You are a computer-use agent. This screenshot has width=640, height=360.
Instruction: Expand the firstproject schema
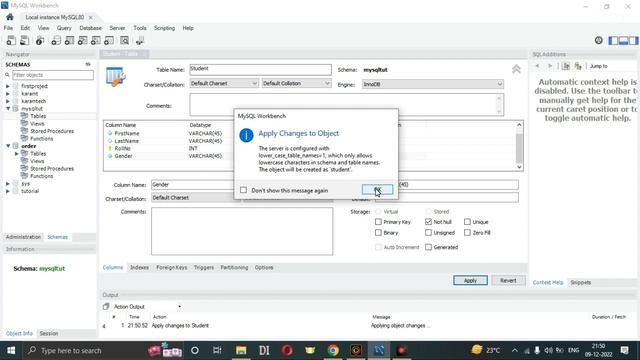[8, 86]
